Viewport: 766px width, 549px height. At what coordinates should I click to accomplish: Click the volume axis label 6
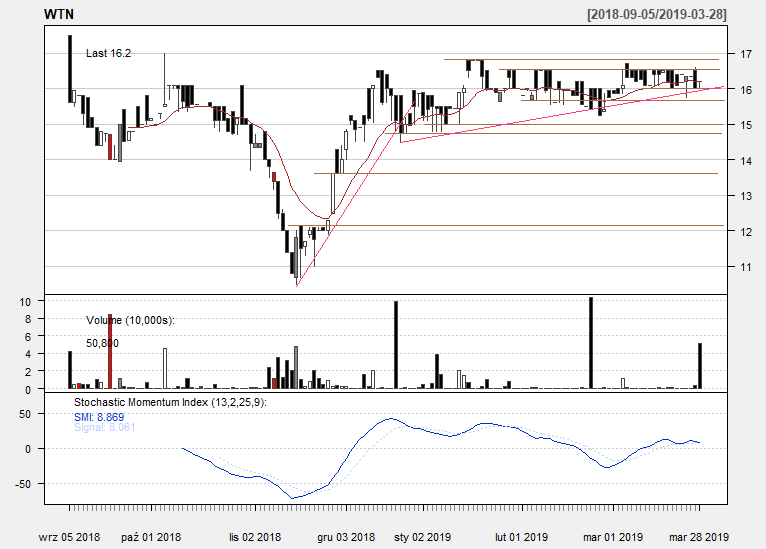tap(28, 337)
